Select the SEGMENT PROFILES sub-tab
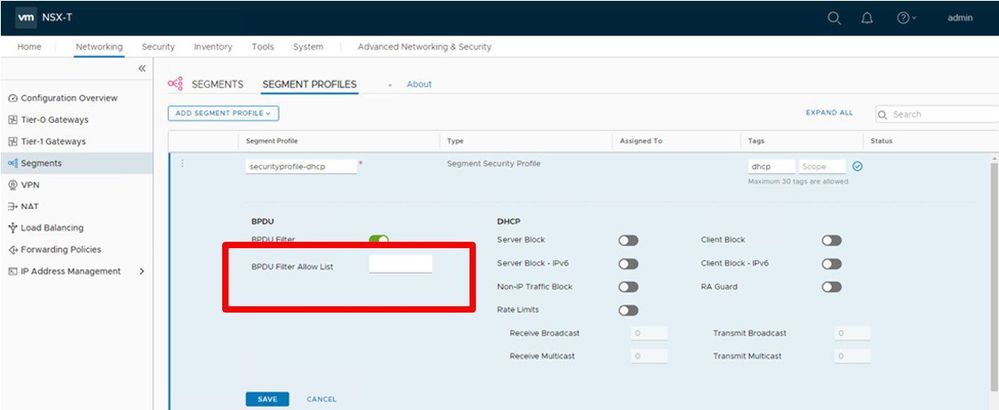 [310, 84]
